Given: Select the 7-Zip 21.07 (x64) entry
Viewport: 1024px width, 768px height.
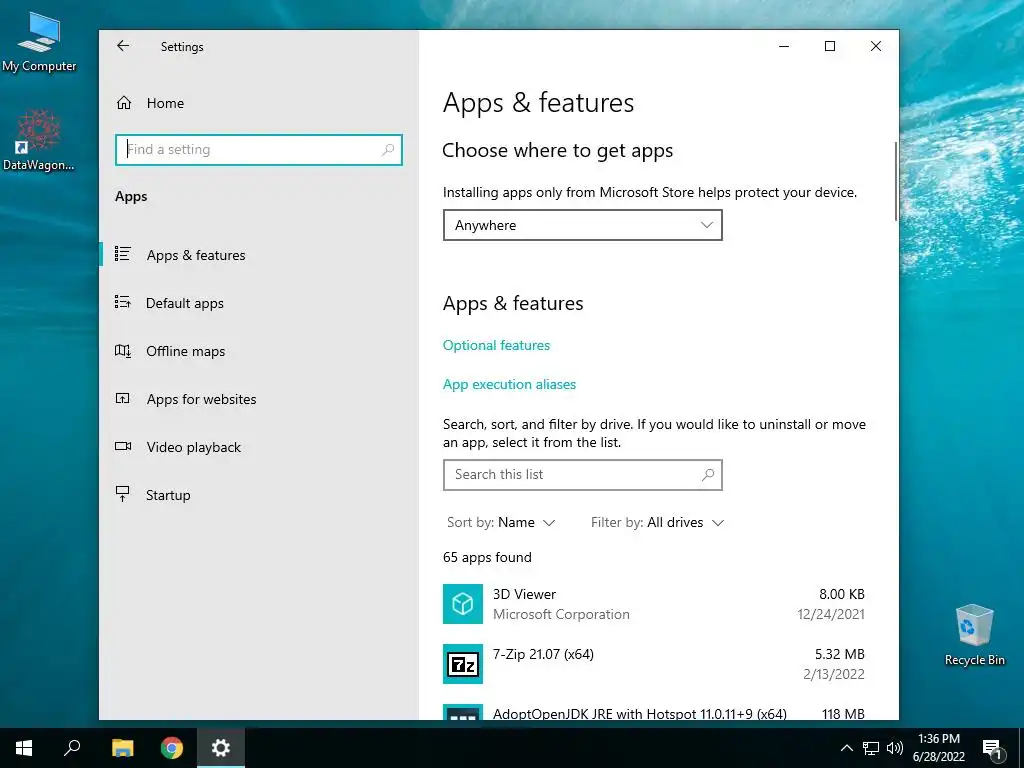Looking at the screenshot, I should point(654,664).
